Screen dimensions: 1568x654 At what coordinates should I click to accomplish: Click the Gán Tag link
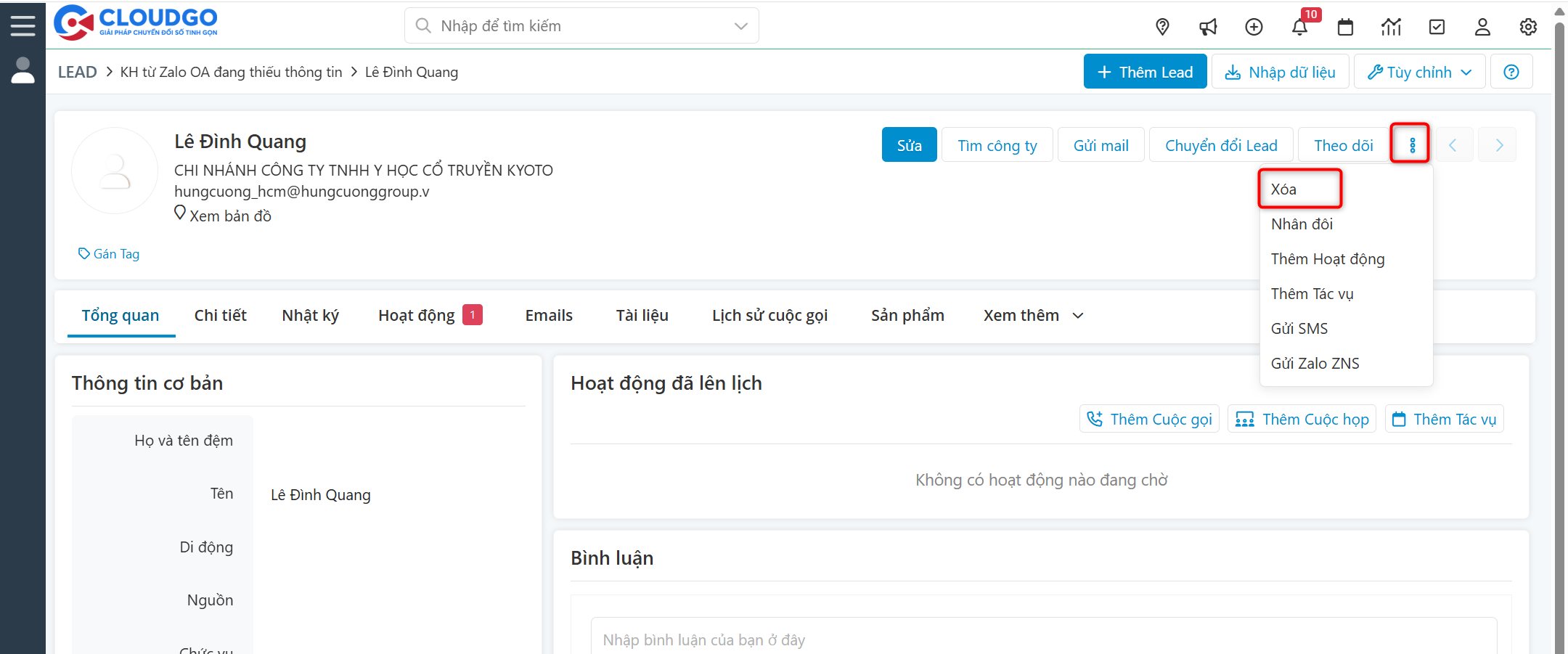[x=109, y=254]
